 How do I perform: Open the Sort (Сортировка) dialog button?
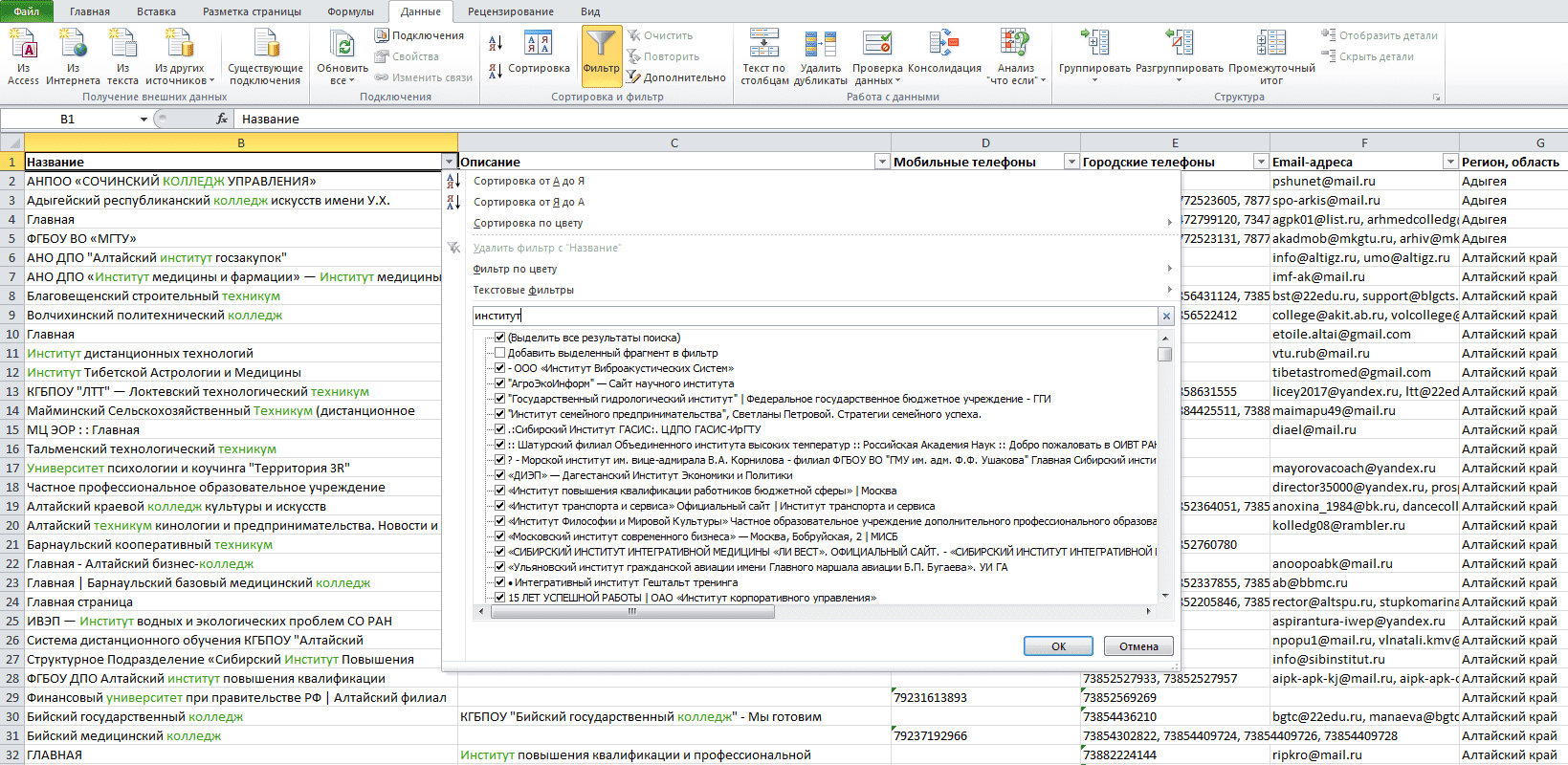[x=539, y=53]
